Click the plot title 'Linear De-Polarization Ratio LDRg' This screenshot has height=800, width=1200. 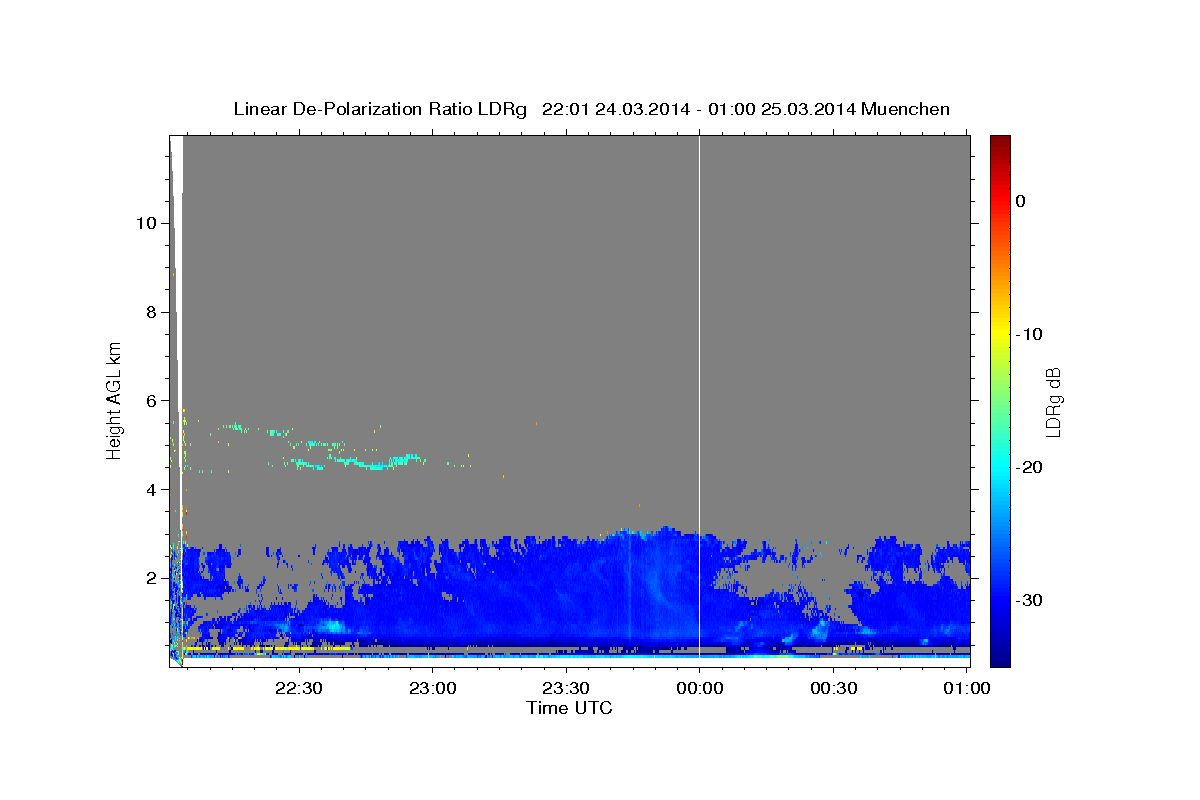pos(380,109)
